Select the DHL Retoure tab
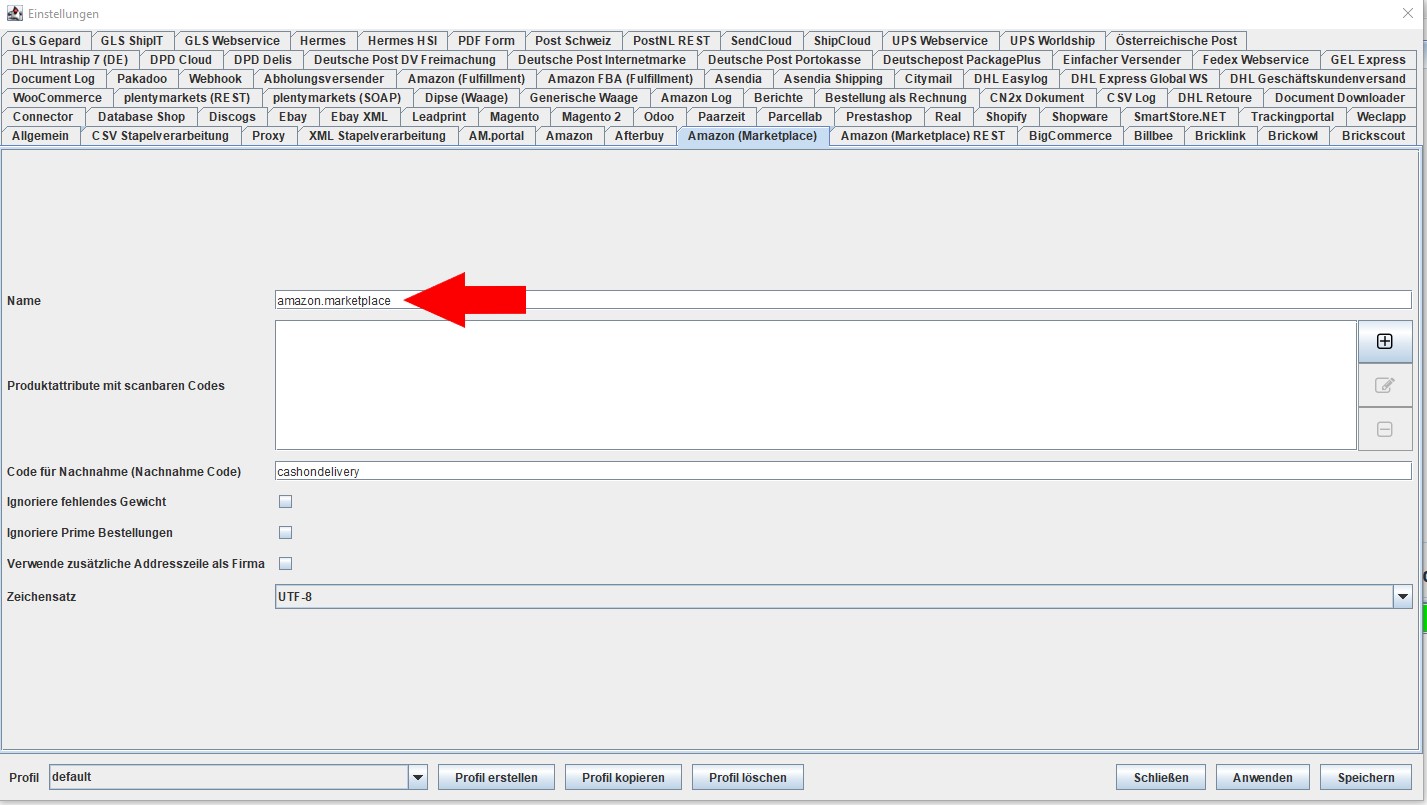Screen dimensions: 1427x805 1214,98
